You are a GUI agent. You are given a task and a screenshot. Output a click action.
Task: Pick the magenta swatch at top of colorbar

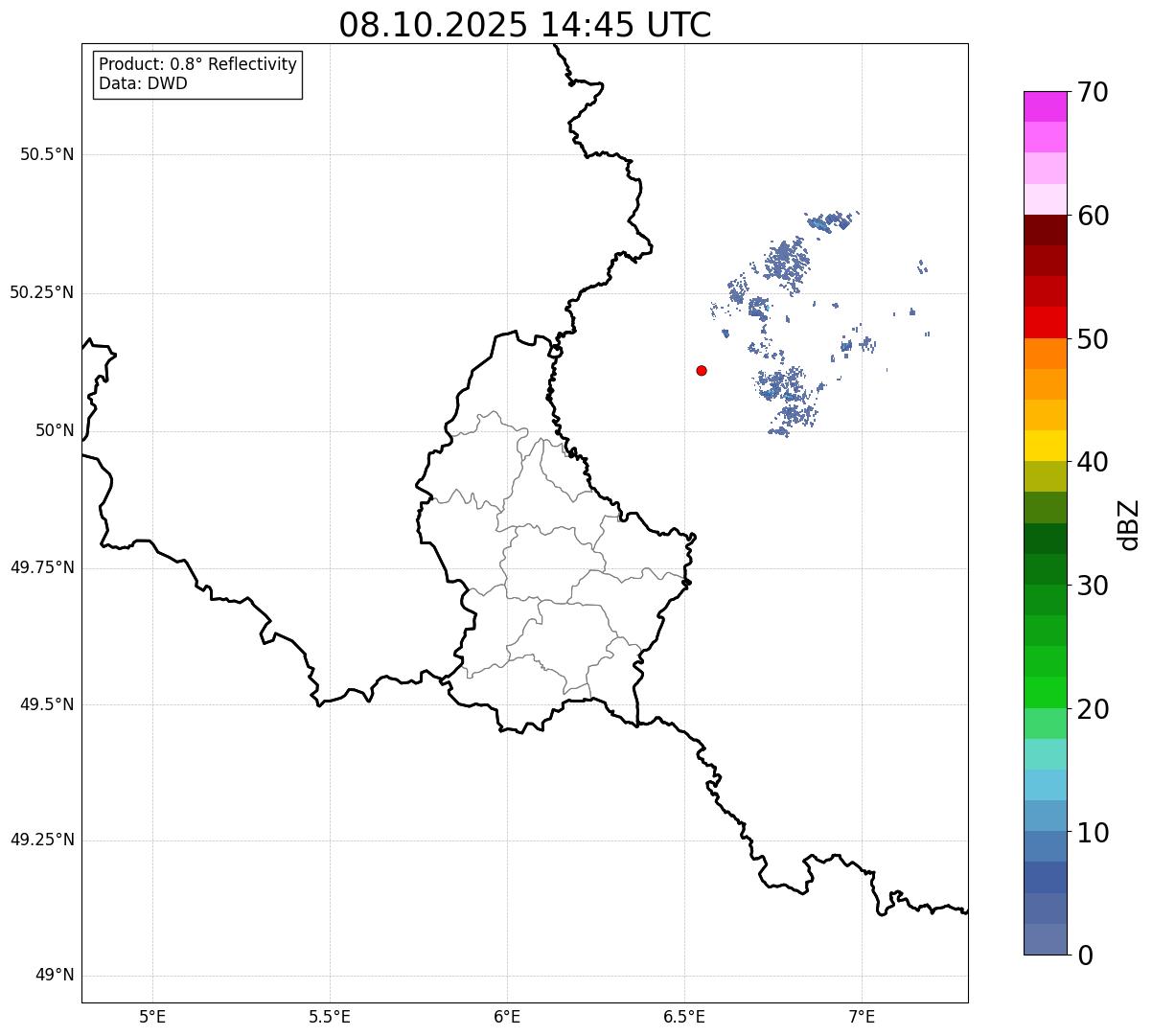[1045, 106]
